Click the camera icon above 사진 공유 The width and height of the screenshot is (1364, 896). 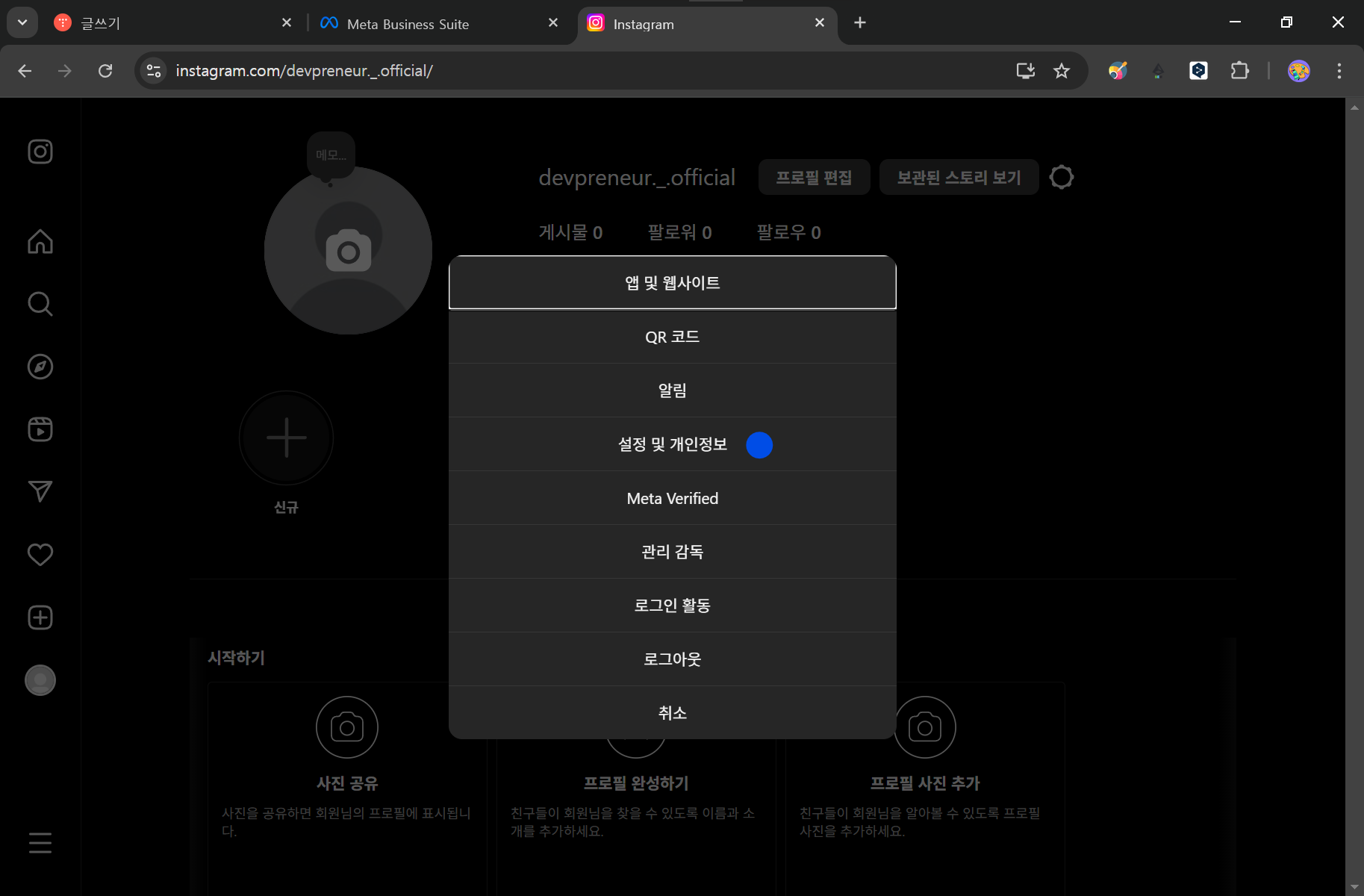pos(347,727)
